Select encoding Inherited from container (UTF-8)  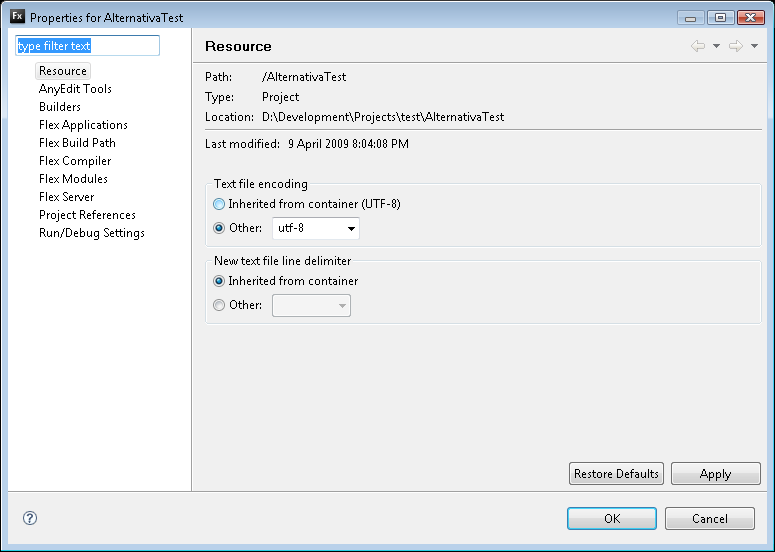(x=220, y=204)
